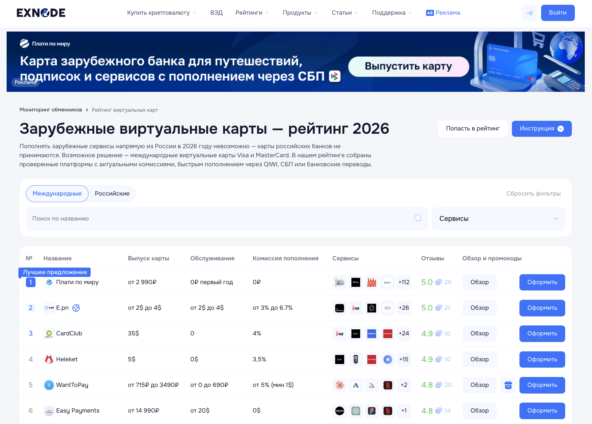Open Обзор for WantToPay
Image resolution: width=592 pixels, height=424 pixels.
pos(479,385)
